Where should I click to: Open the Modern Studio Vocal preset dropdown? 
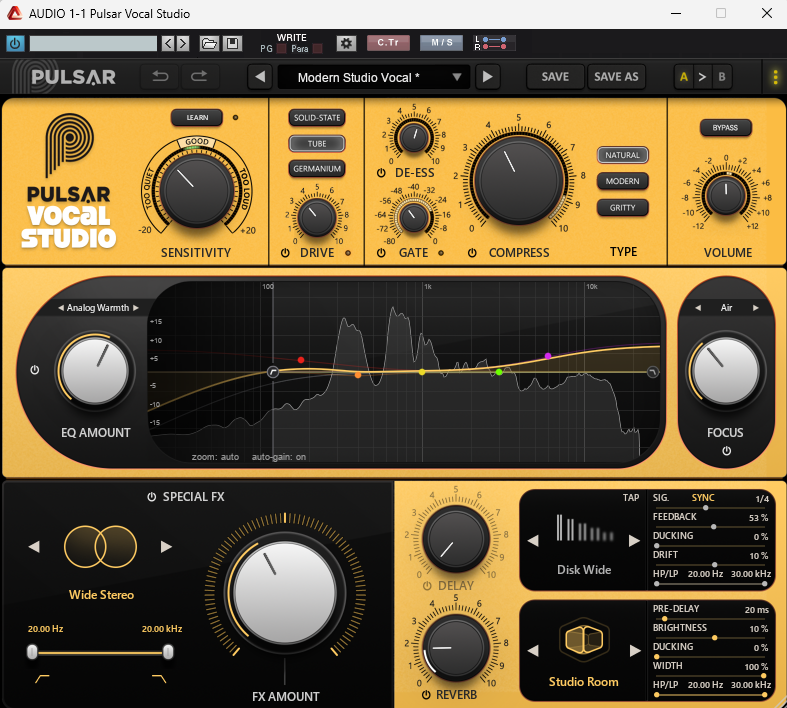374,77
